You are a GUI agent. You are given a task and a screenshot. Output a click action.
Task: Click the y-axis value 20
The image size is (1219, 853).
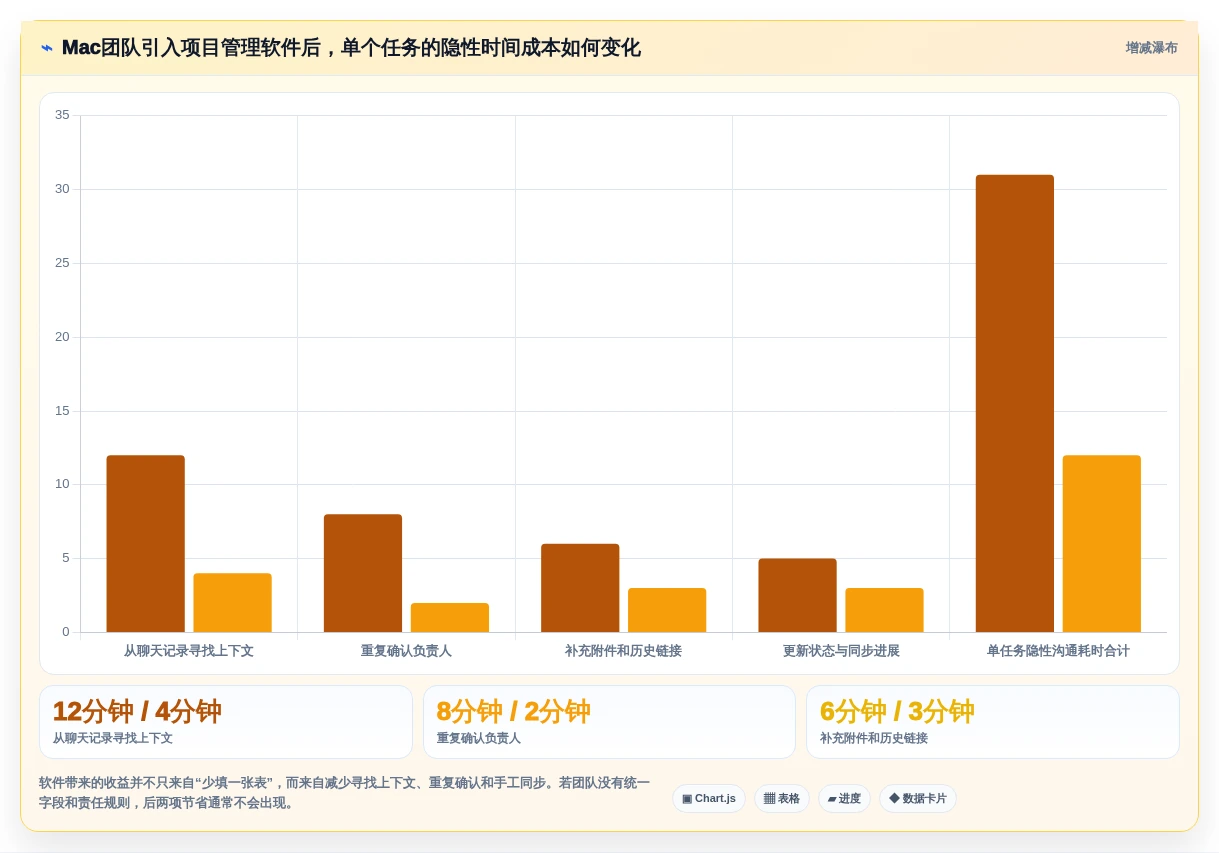62,337
